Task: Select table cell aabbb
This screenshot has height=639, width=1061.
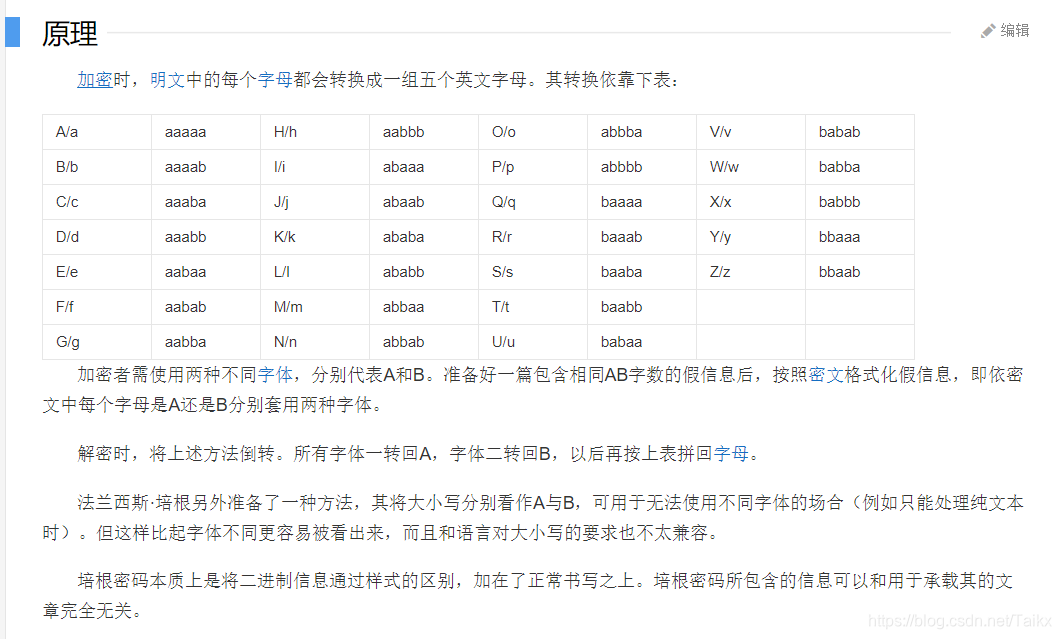Action: click(x=424, y=132)
